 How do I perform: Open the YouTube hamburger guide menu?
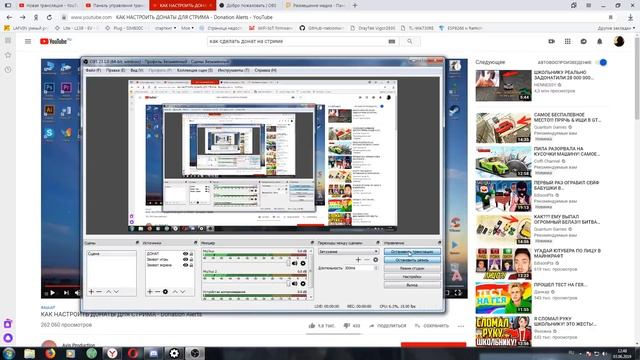pyautogui.click(x=28, y=41)
